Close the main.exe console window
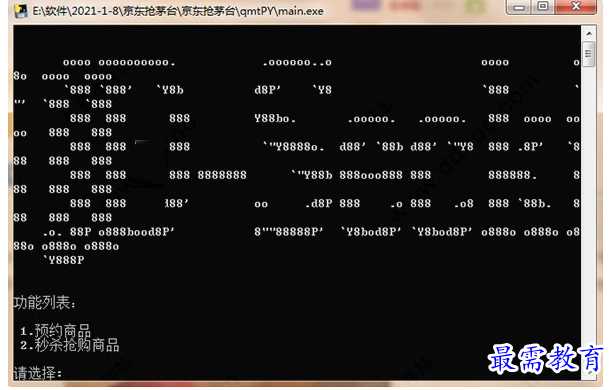Viewport: 612px width, 390px height. click(575, 7)
